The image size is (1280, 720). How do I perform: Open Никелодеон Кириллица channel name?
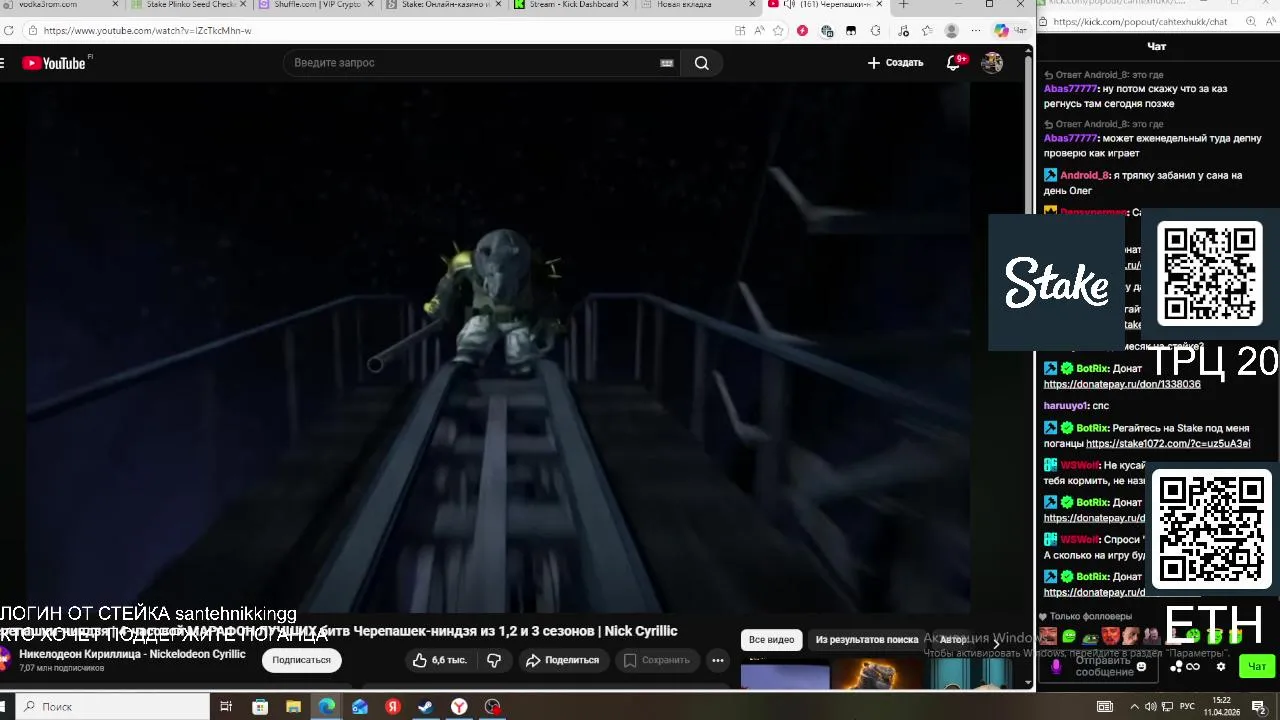[x=132, y=654]
